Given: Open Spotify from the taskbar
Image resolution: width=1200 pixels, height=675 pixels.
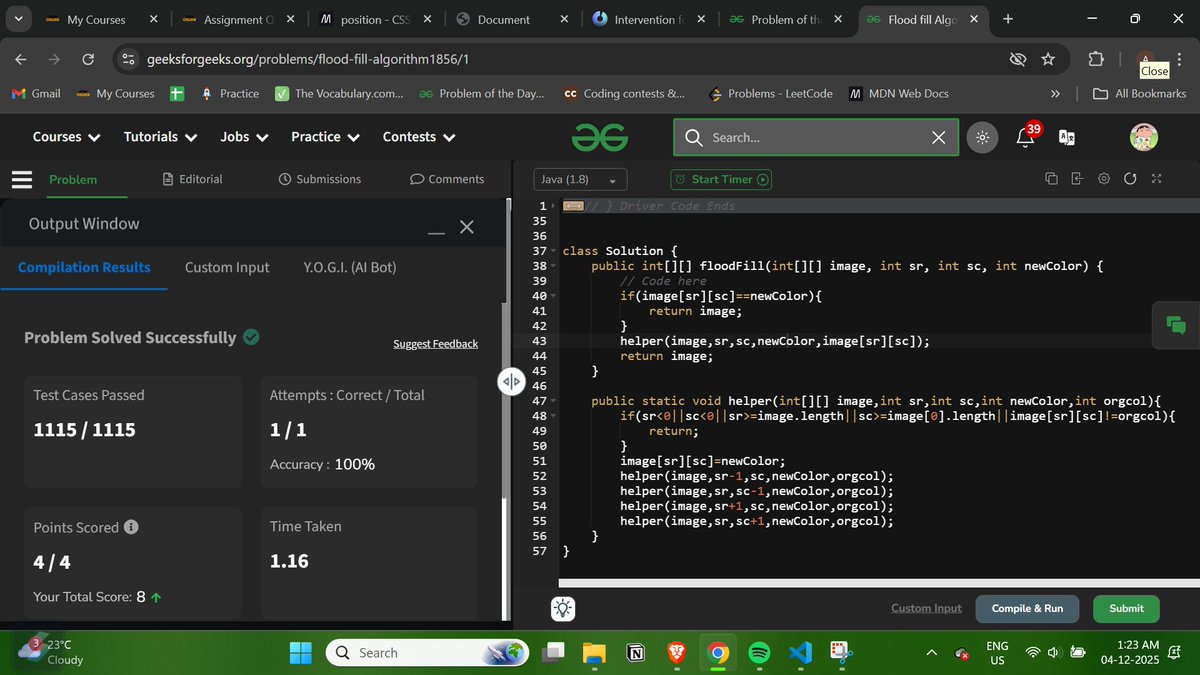Looking at the screenshot, I should [759, 653].
